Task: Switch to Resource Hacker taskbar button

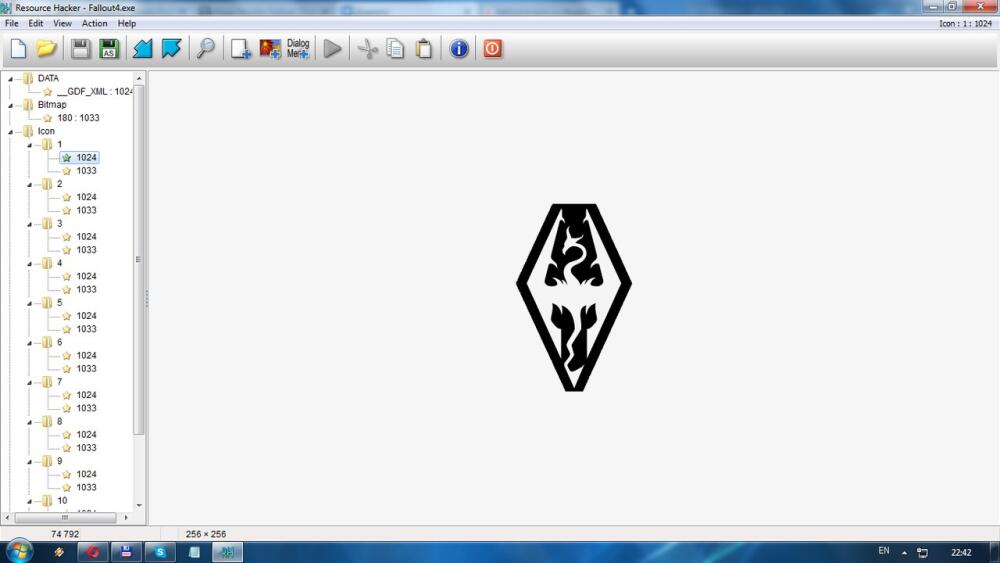Action: pyautogui.click(x=227, y=552)
